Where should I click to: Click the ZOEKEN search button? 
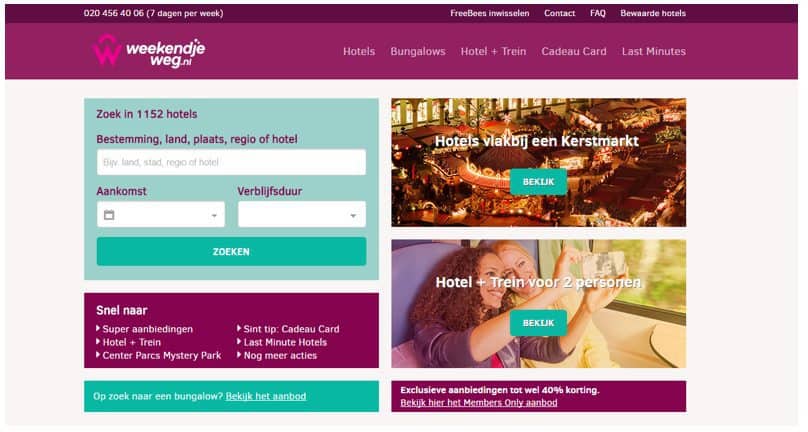tap(231, 252)
